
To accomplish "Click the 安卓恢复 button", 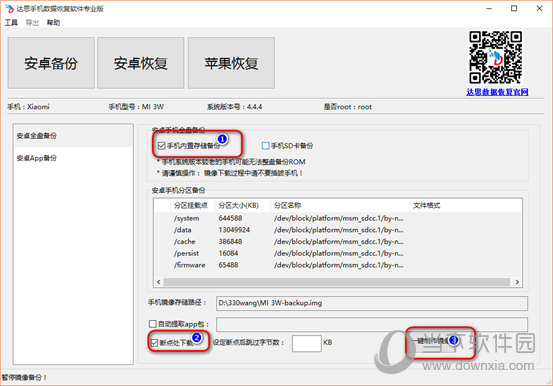I will point(141,63).
